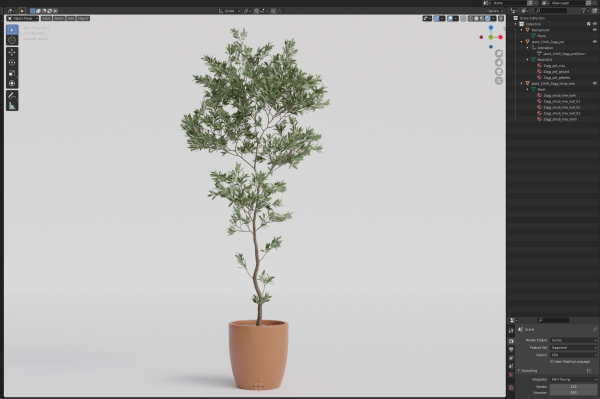Choose the Rotate tool
This screenshot has width=600, height=399.
click(12, 62)
